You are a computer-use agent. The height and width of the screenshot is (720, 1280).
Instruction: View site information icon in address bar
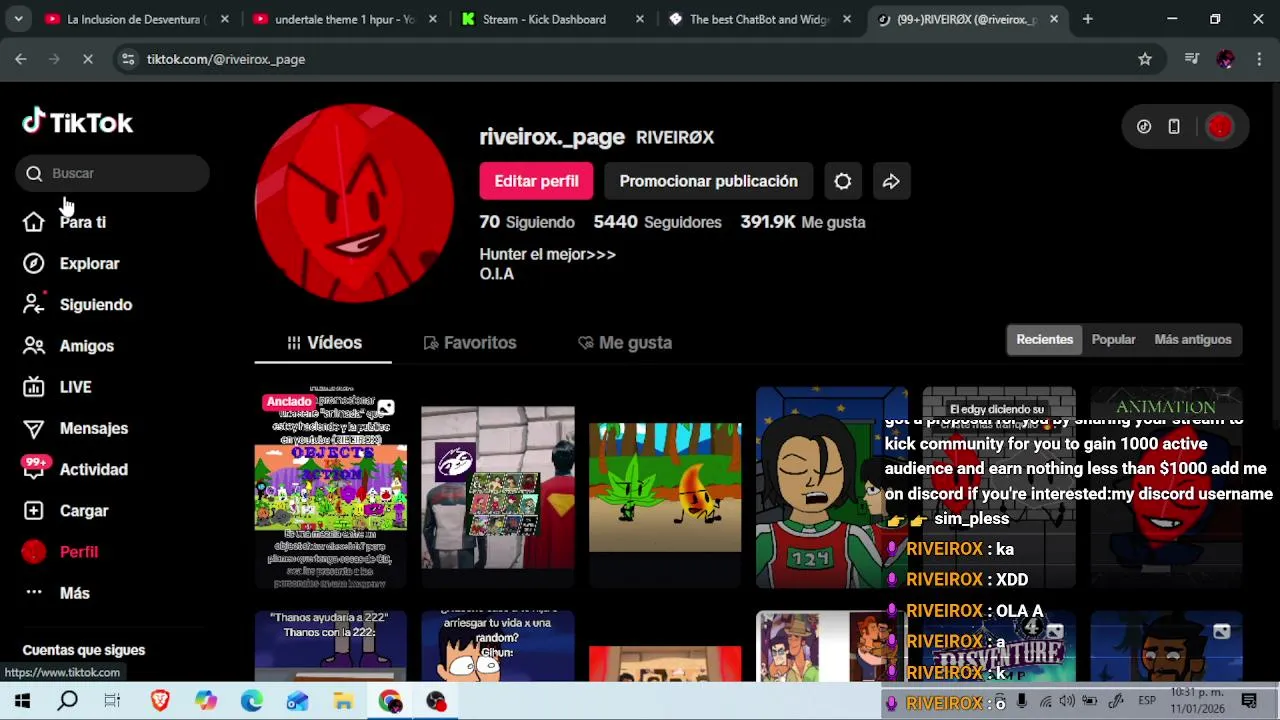pos(128,59)
